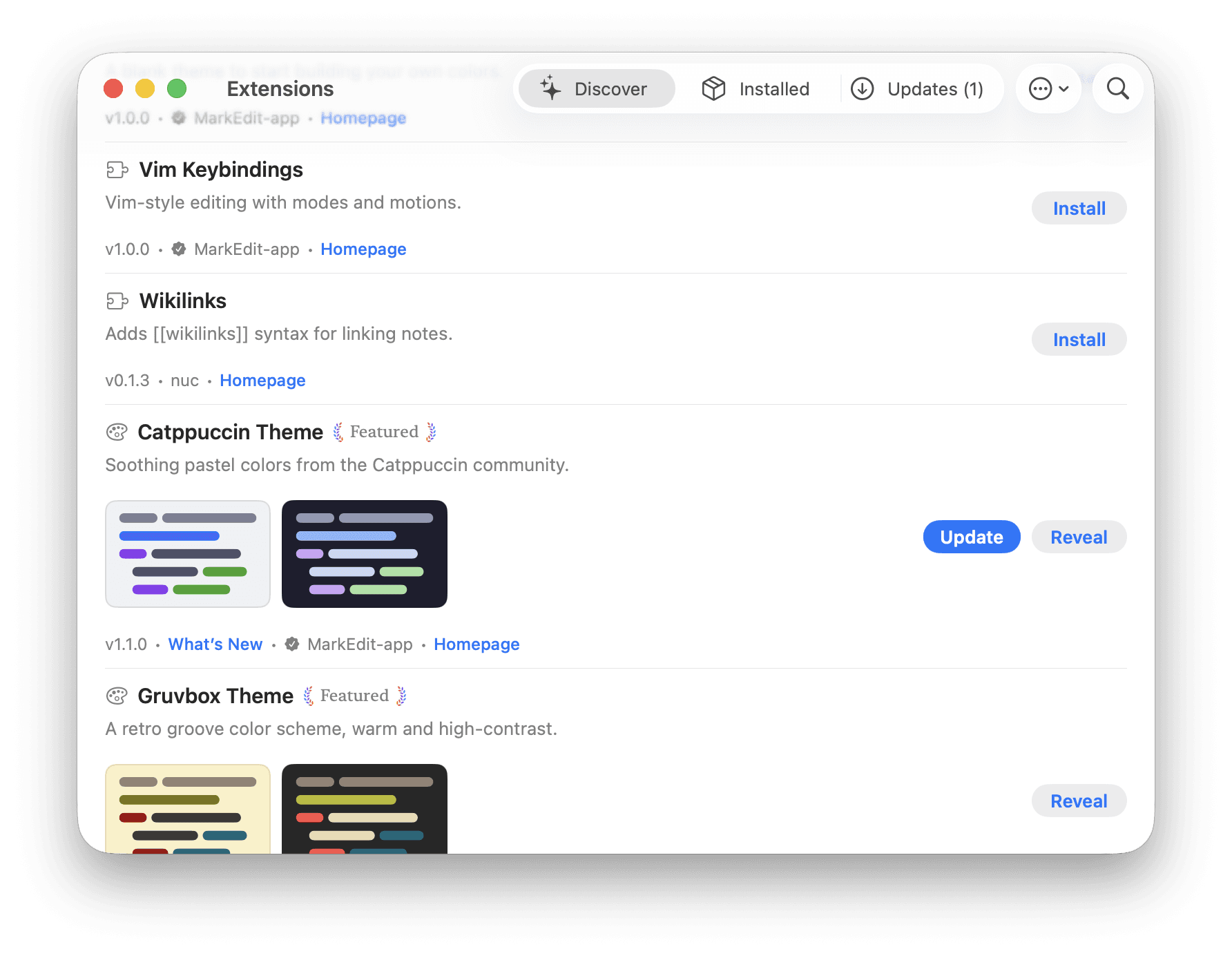Click the Catppuccin Theme palette icon
This screenshot has height=956, width=1232.
(117, 432)
